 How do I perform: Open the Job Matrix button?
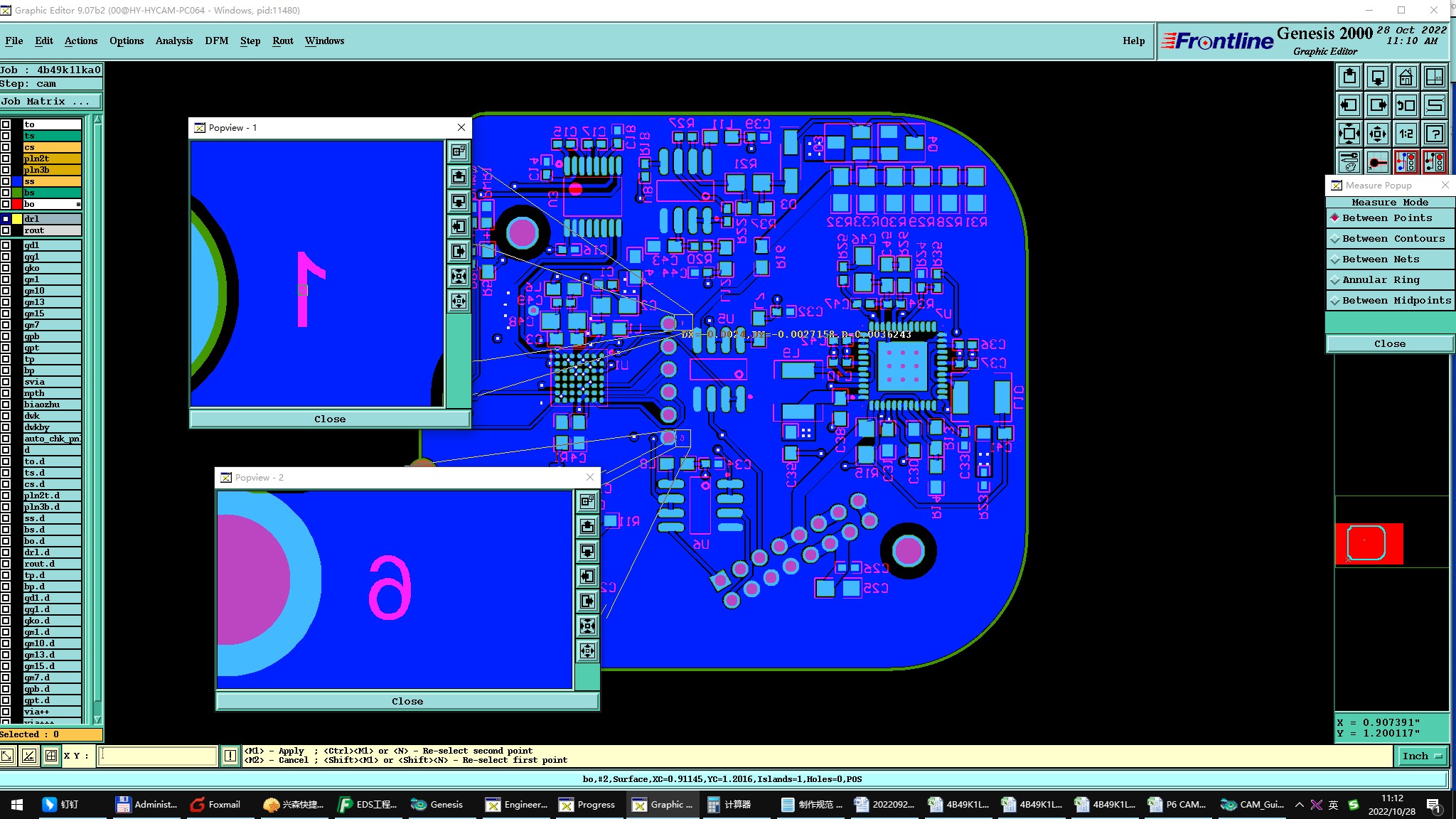coord(50,102)
